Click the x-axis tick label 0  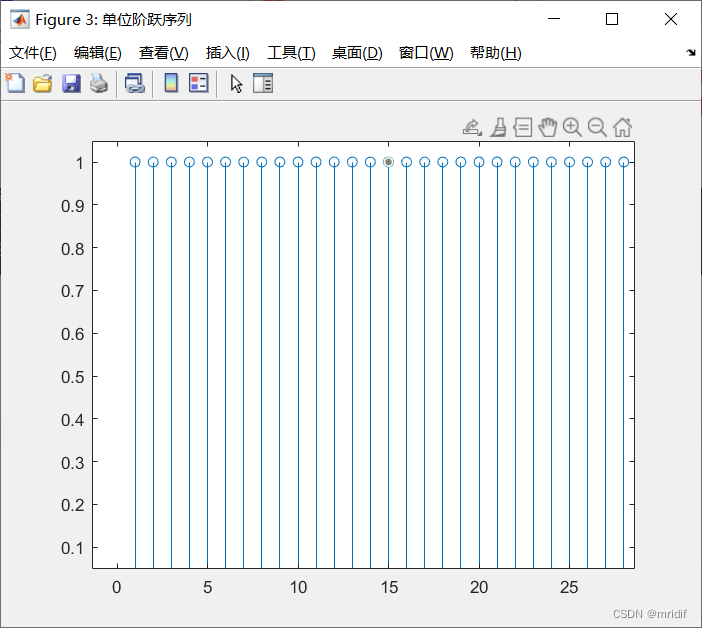pyautogui.click(x=117, y=587)
